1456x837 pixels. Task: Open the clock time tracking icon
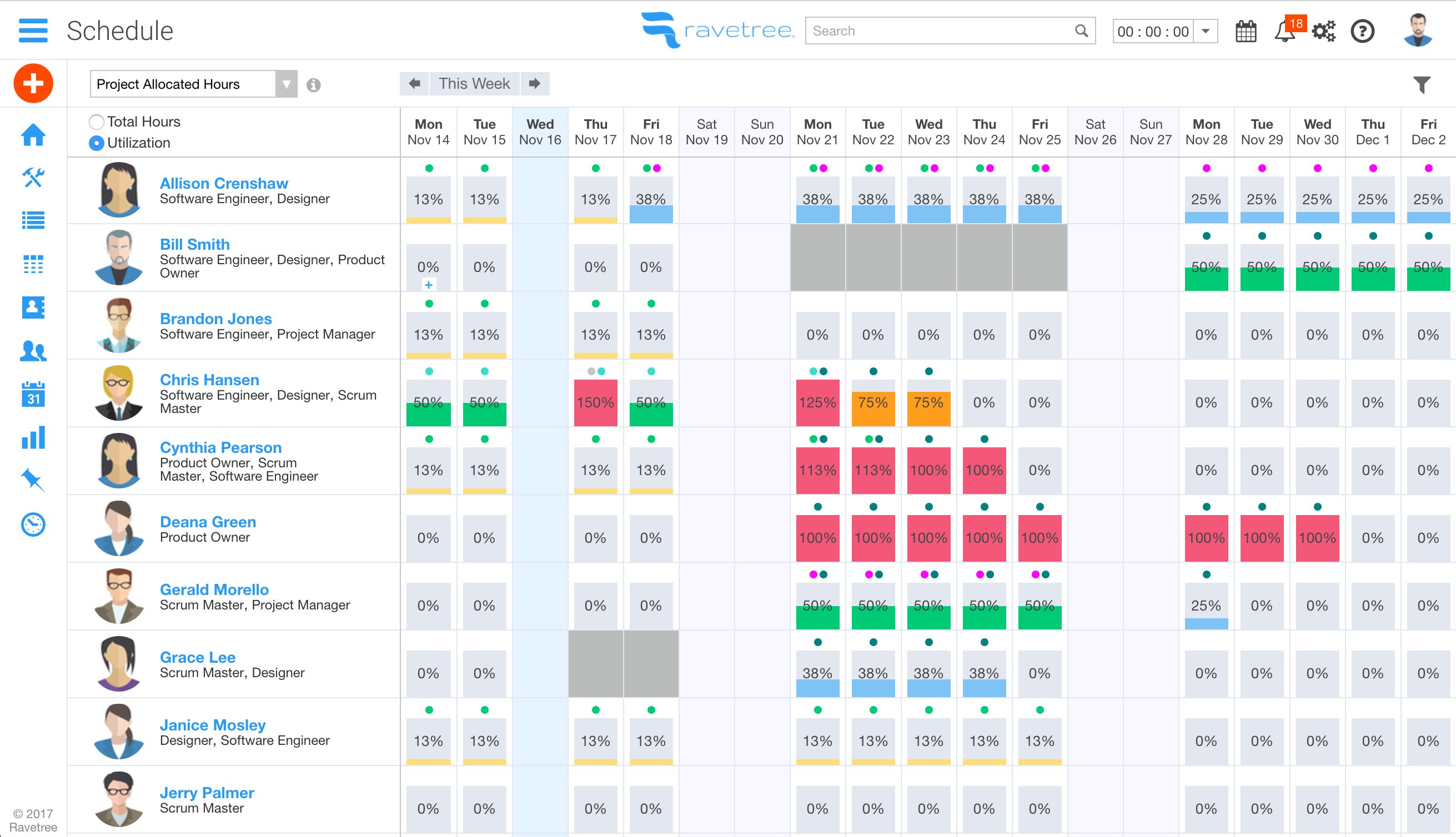33,525
